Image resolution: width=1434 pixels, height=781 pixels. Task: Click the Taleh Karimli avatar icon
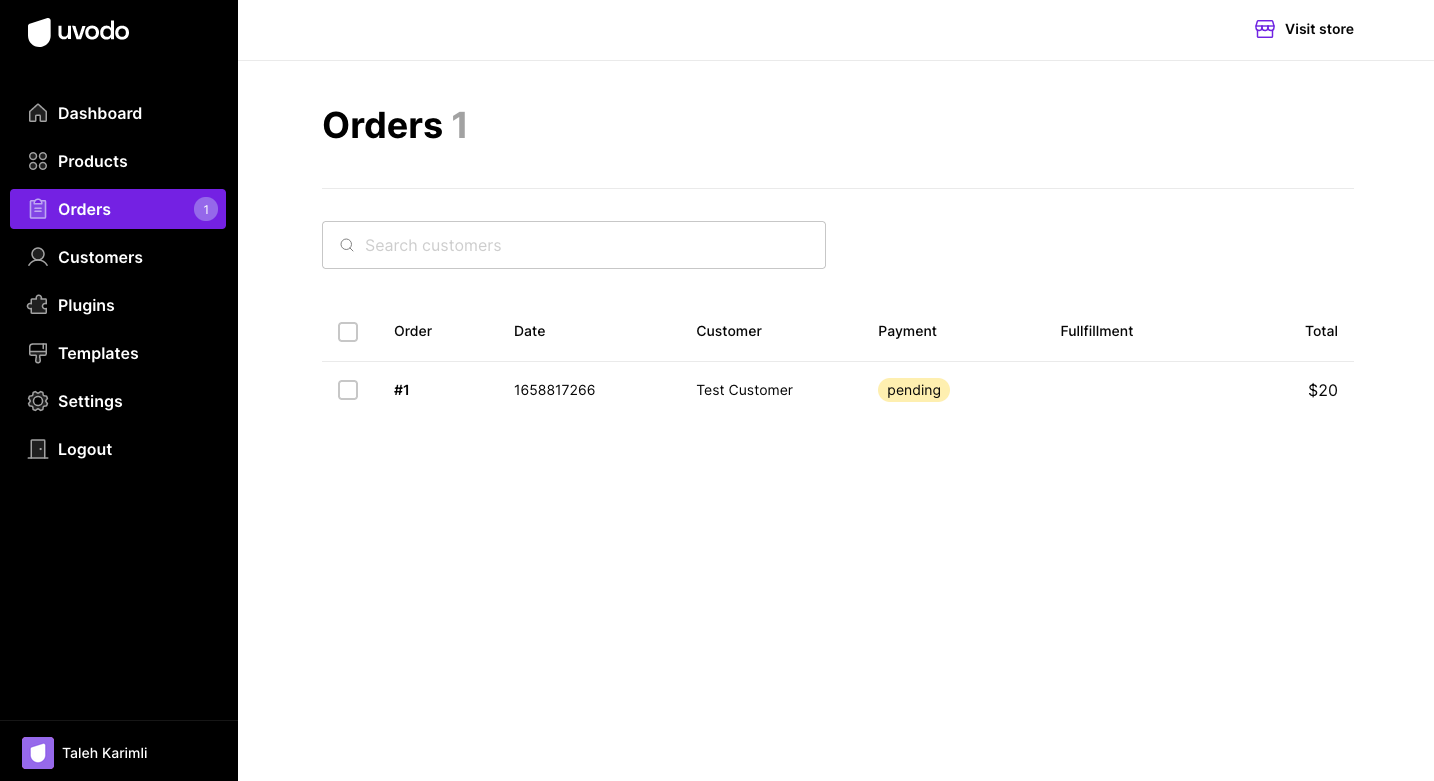[38, 753]
